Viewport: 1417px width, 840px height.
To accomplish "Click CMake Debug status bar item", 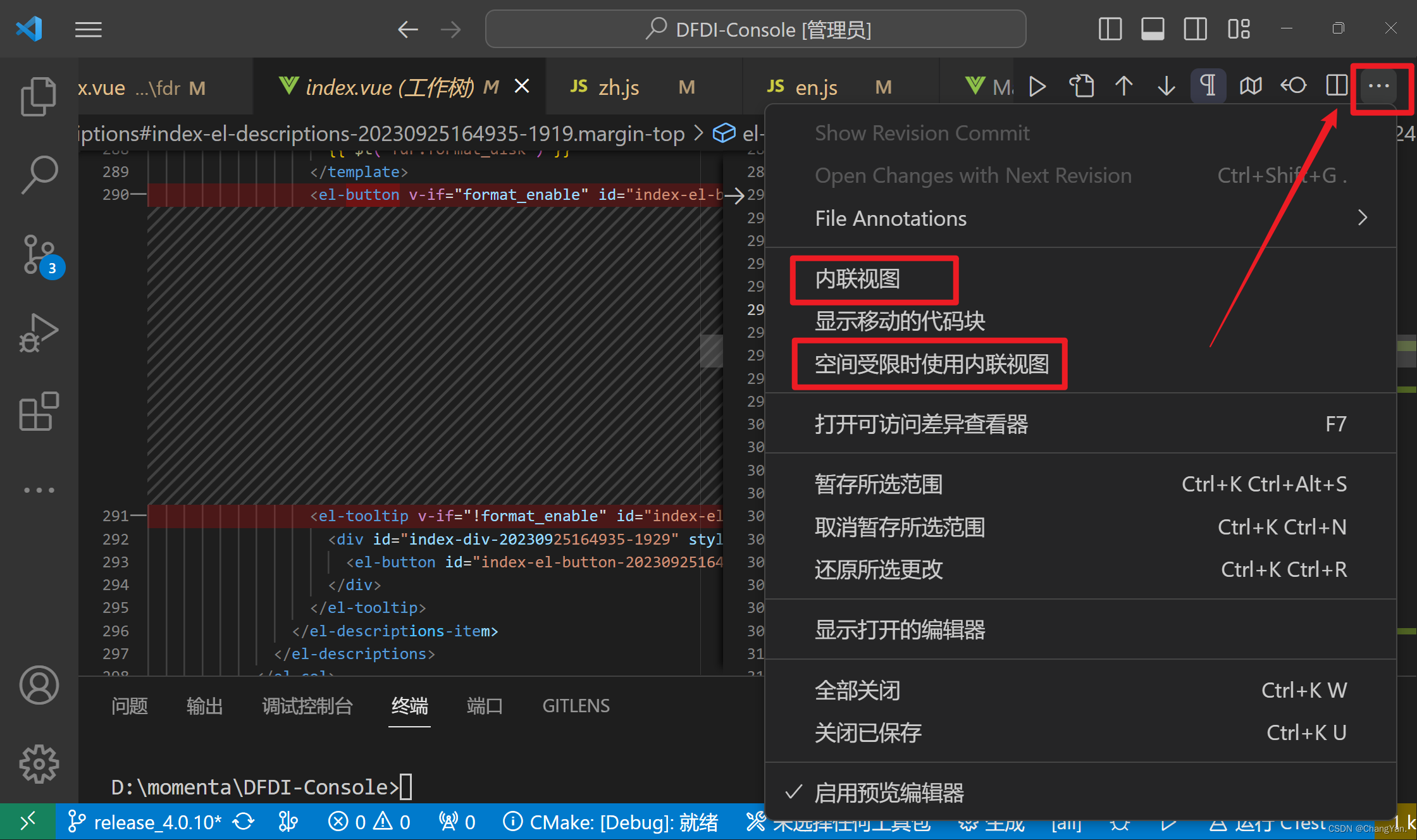I will [x=612, y=822].
